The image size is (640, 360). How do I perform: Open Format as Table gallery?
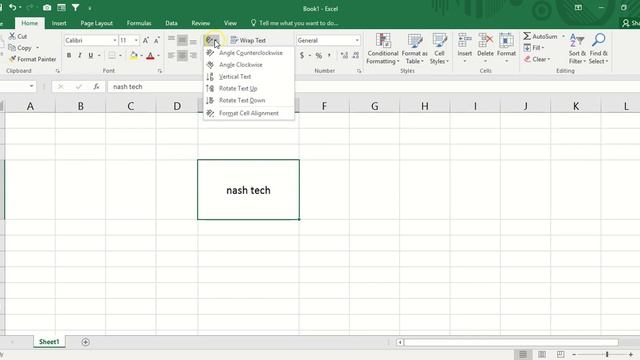tap(414, 49)
